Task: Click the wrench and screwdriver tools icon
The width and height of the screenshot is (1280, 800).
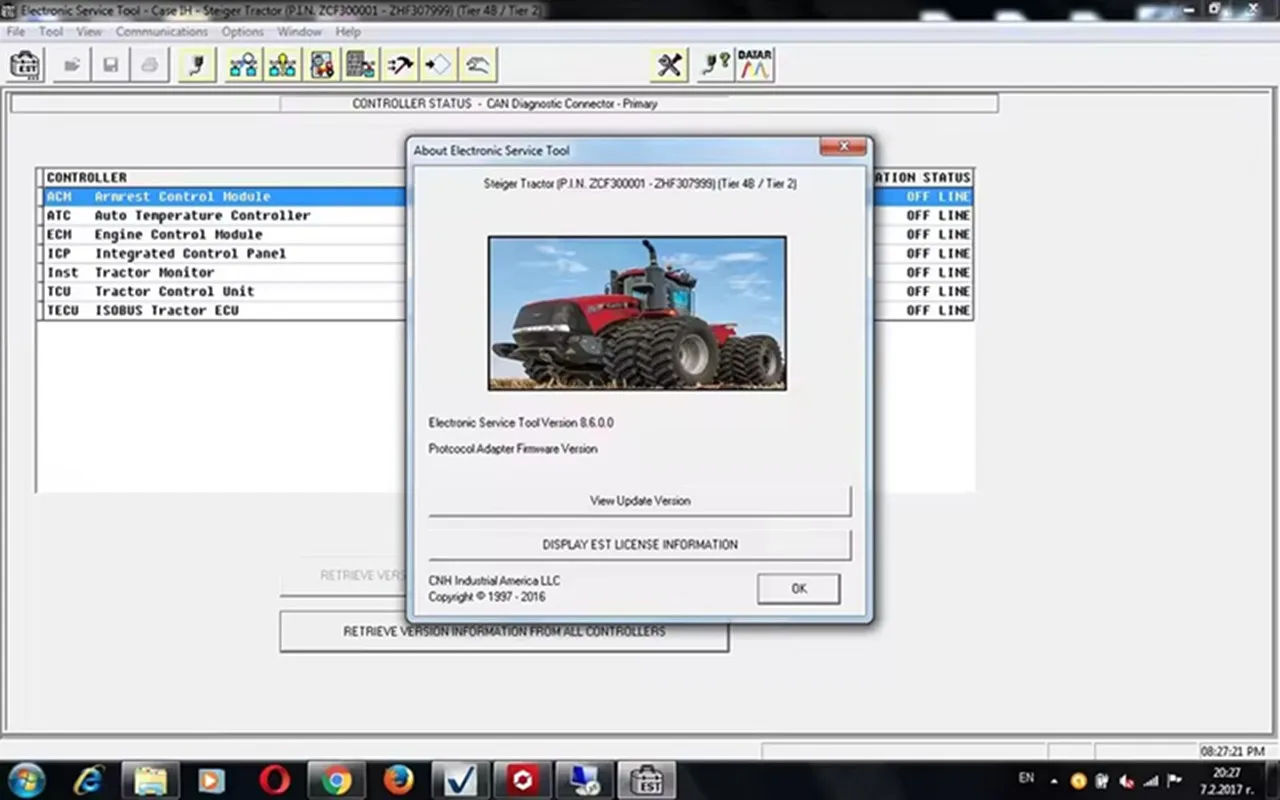Action: point(669,66)
